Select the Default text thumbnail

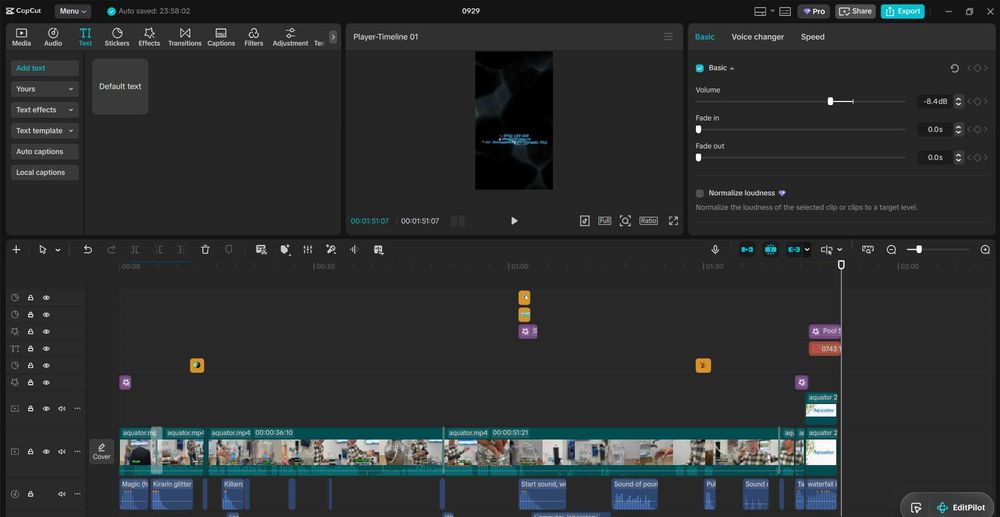point(120,87)
